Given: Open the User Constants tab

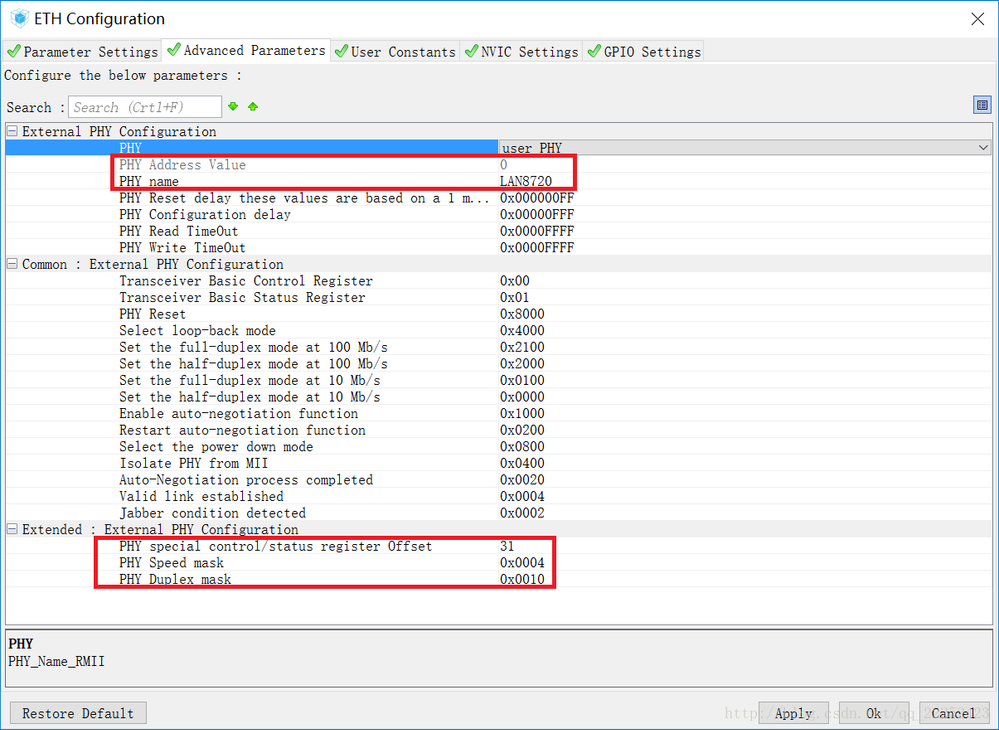Looking at the screenshot, I should 395,52.
